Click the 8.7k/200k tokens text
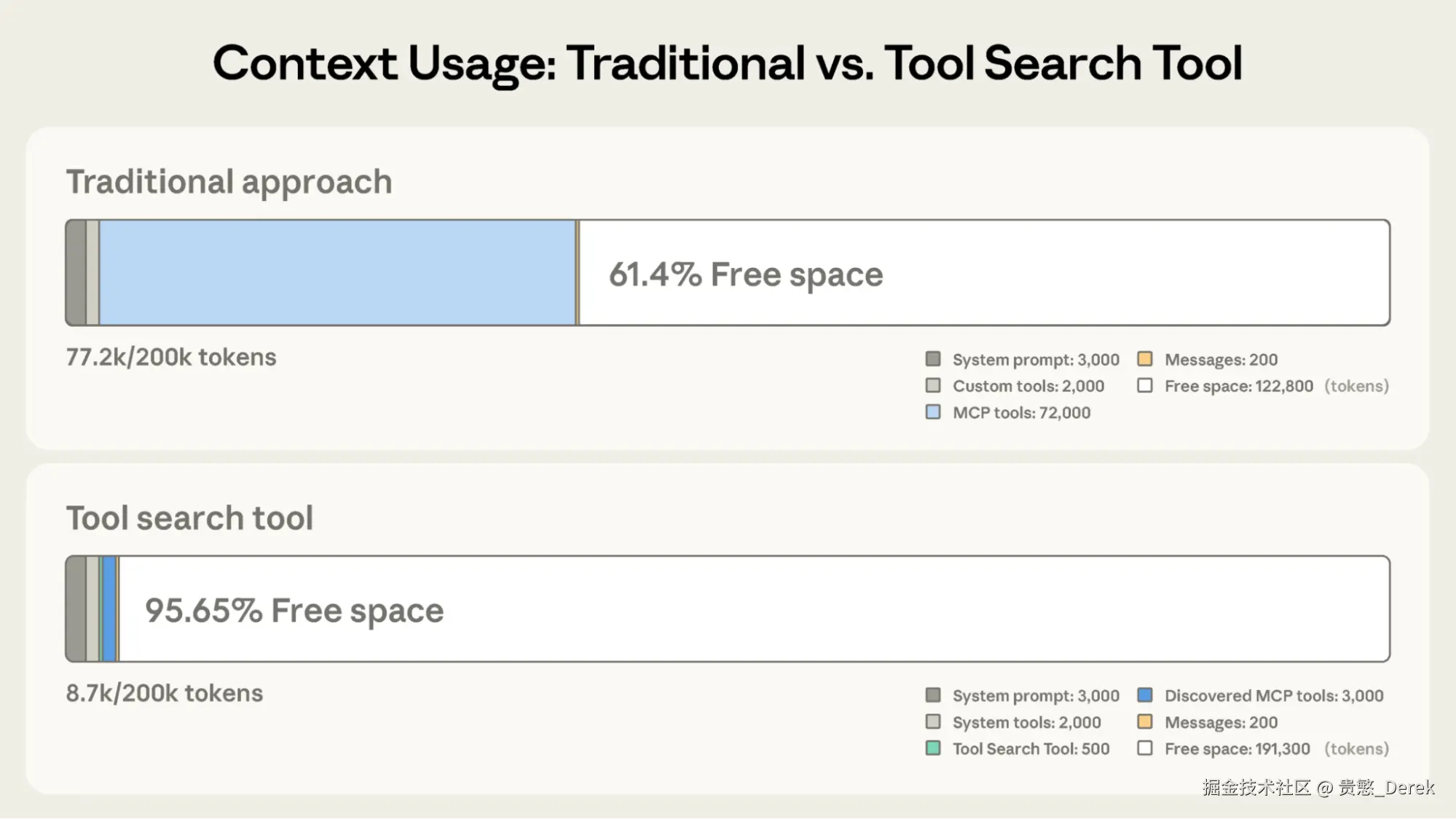Screen dimensions: 1456x819 [165, 693]
